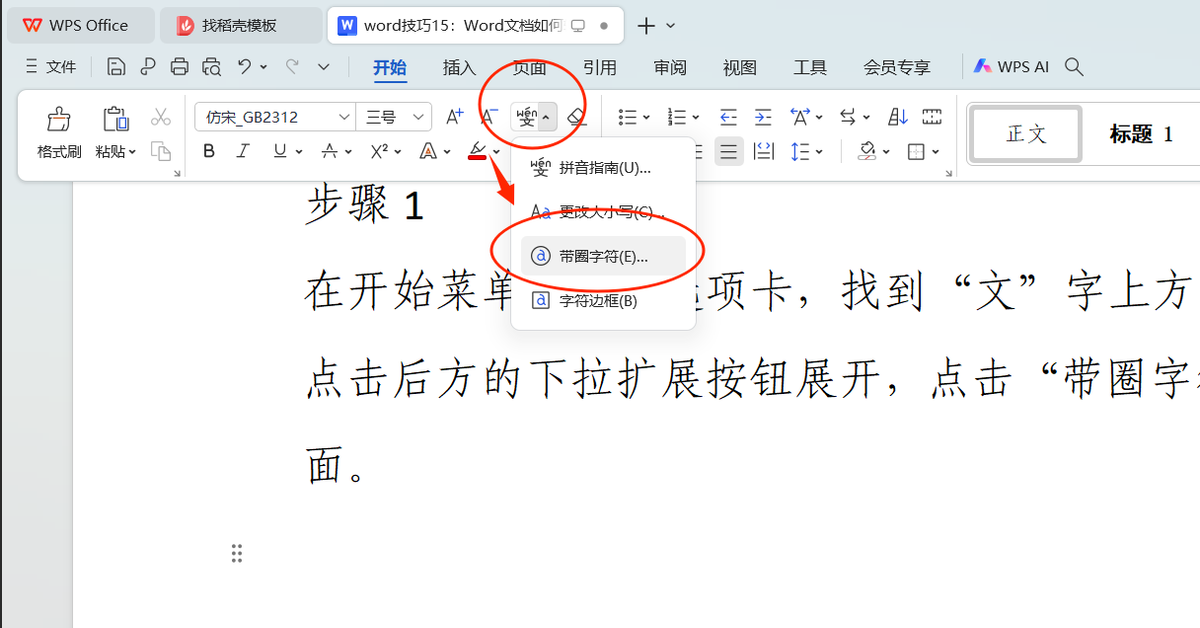The image size is (1200, 628).
Task: Apply the 标题 1 style
Action: point(1141,133)
